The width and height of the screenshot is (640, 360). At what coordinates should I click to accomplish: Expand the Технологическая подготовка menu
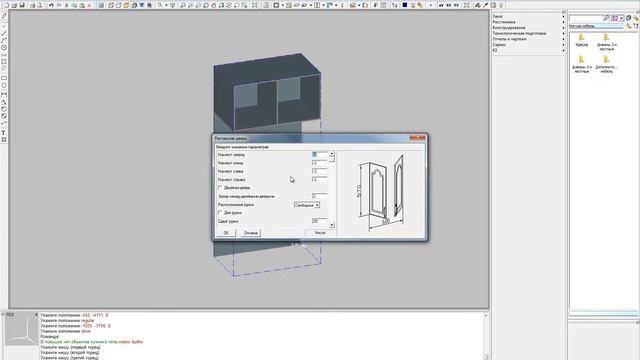point(529,33)
